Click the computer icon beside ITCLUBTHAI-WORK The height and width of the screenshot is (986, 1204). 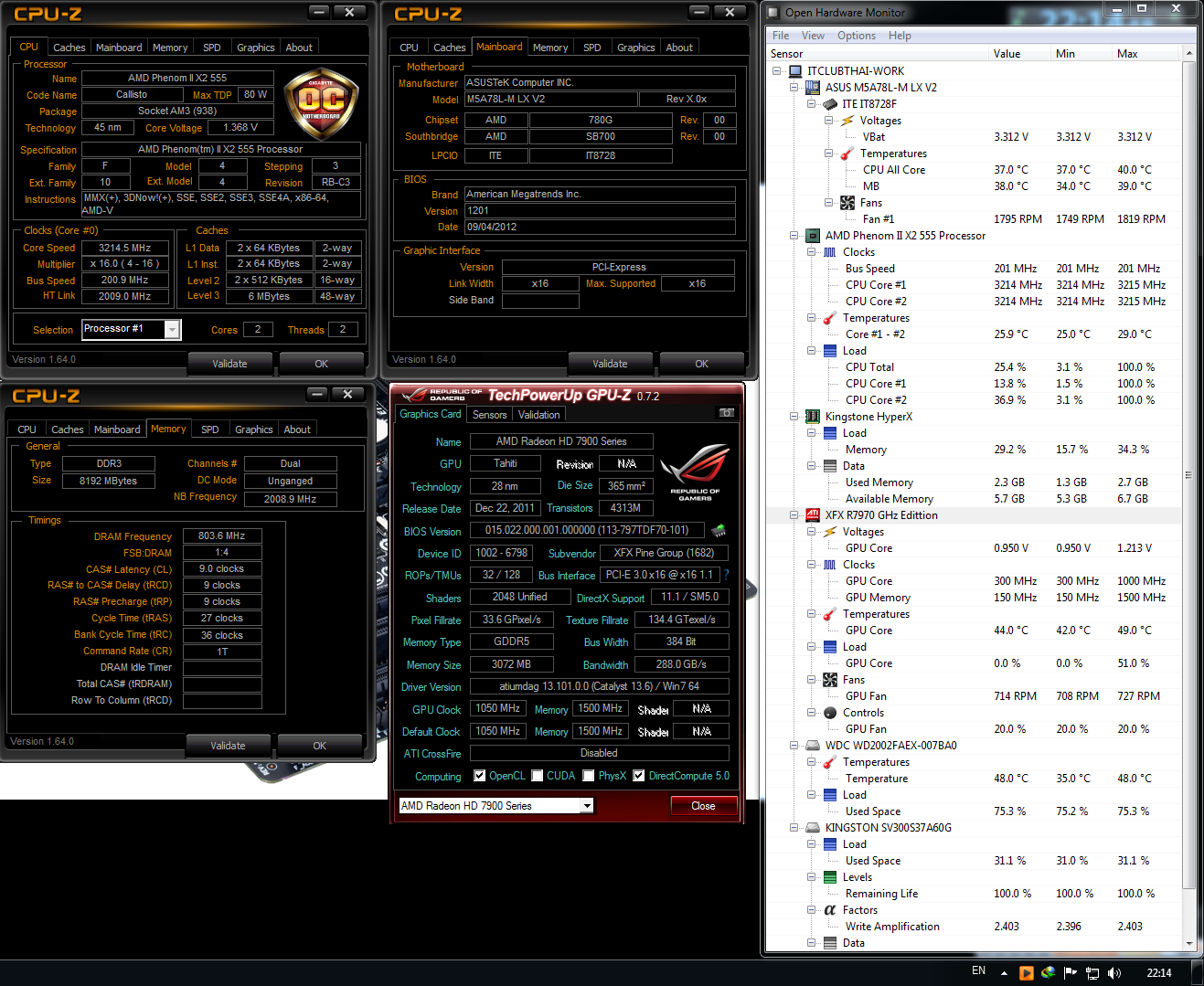click(x=795, y=71)
